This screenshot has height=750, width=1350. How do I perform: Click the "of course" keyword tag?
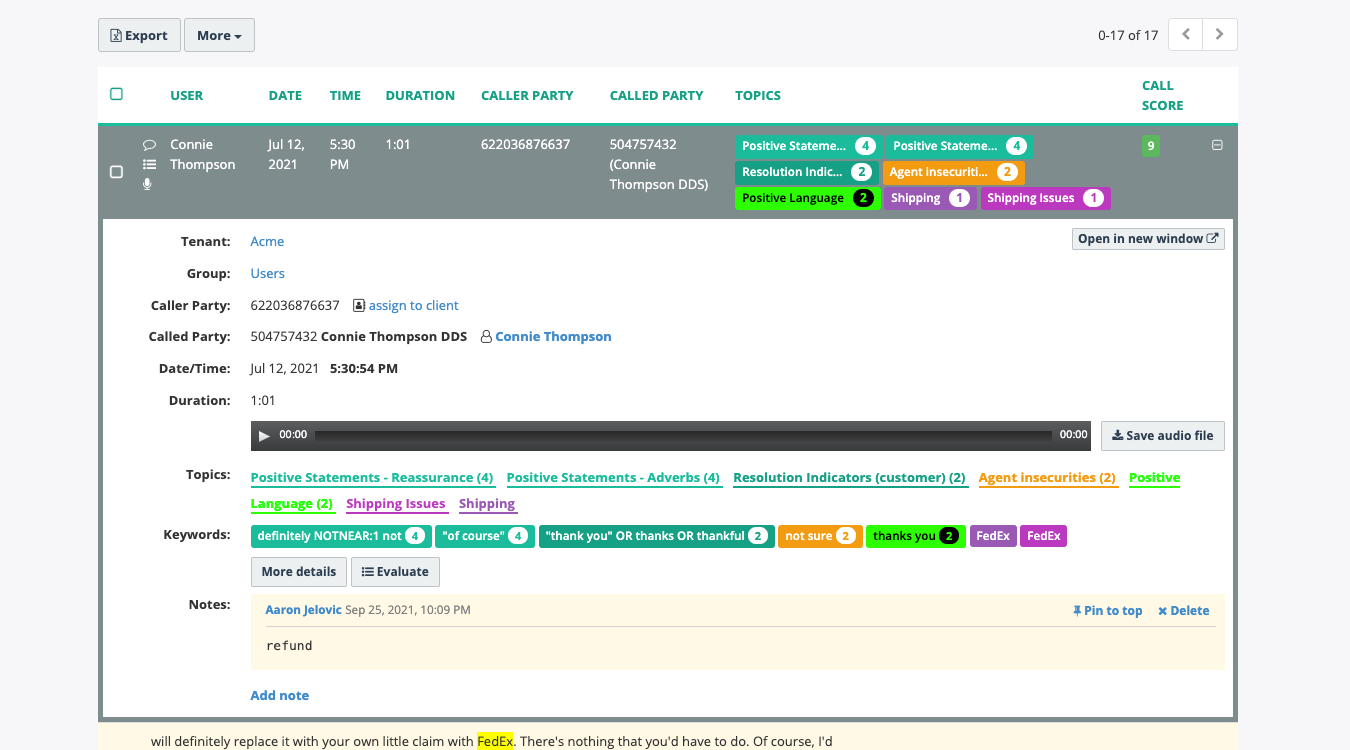coord(485,536)
